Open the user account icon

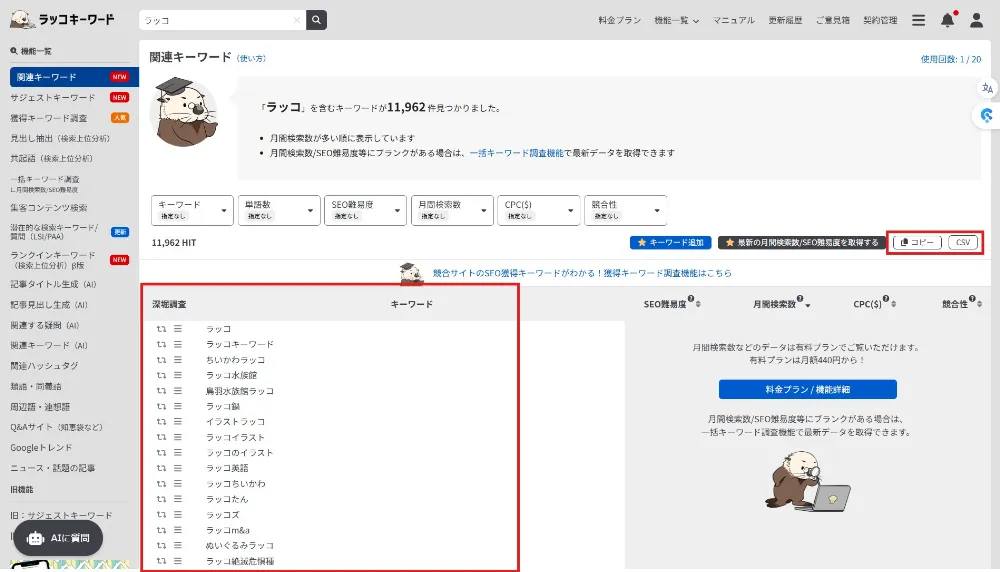tap(976, 20)
